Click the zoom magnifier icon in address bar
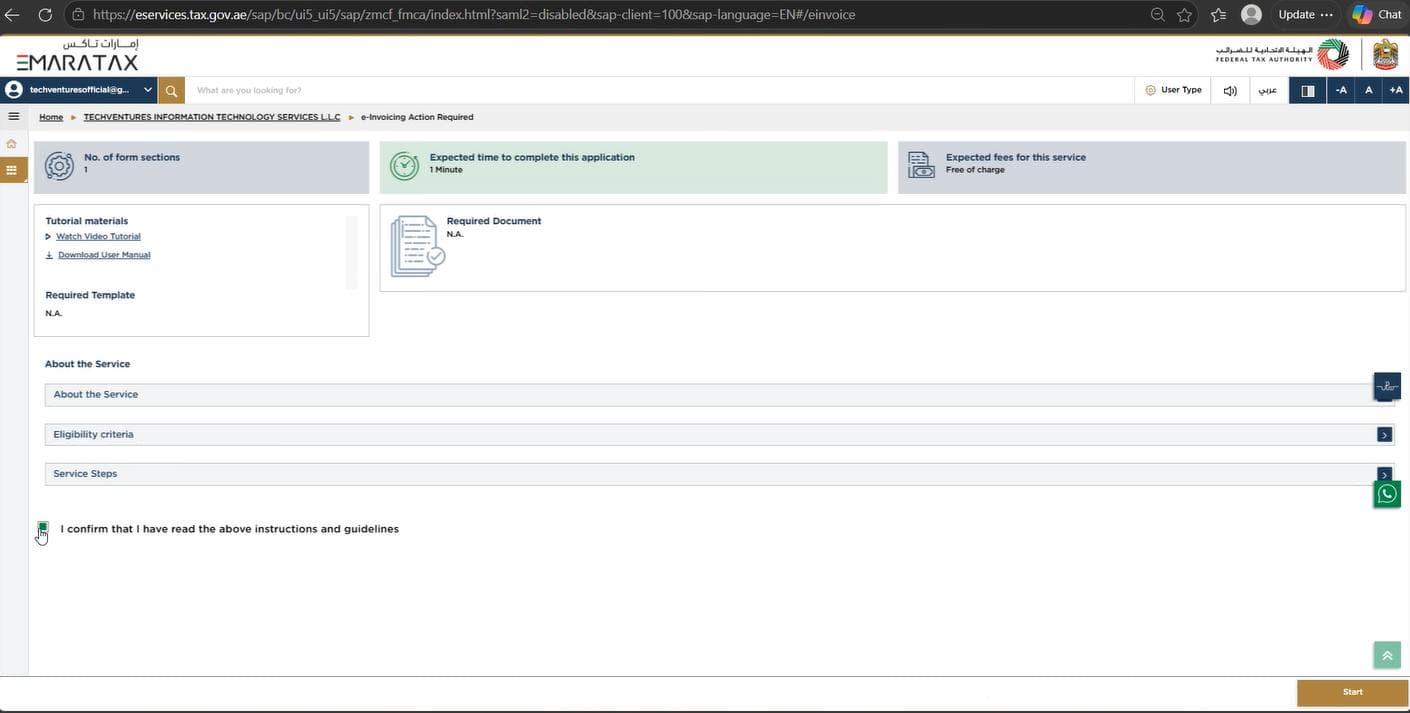This screenshot has height=713, width=1410. click(x=1158, y=15)
